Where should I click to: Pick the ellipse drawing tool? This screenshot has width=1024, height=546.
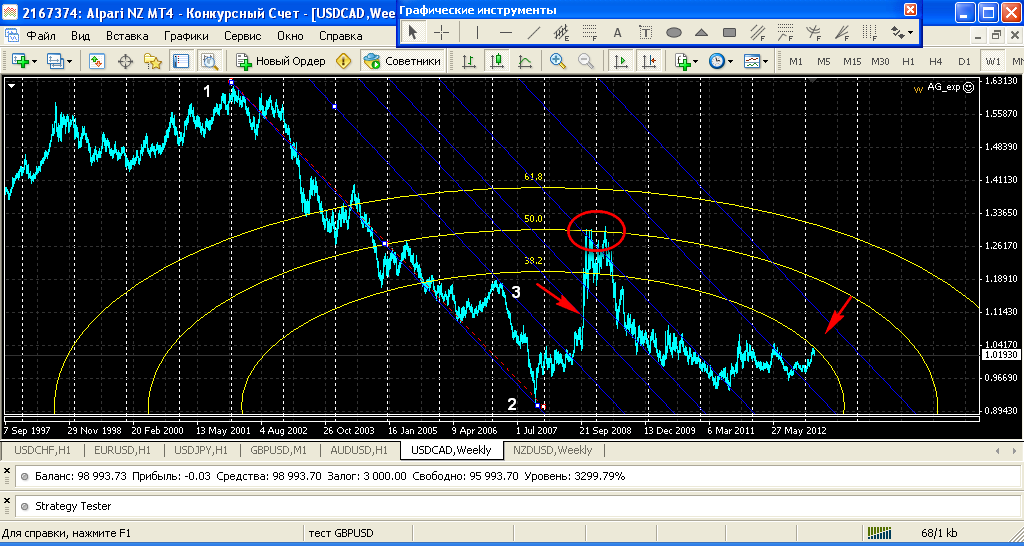point(674,32)
